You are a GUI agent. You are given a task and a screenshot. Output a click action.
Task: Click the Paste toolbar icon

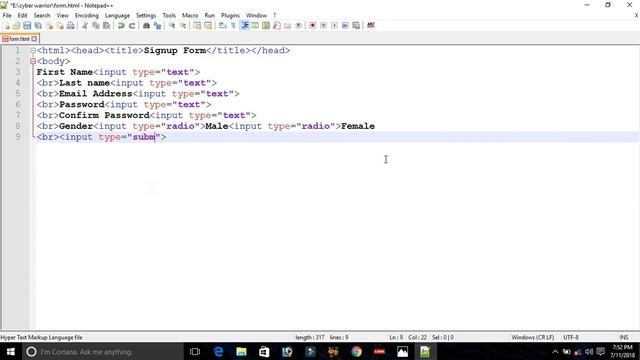pos(107,25)
